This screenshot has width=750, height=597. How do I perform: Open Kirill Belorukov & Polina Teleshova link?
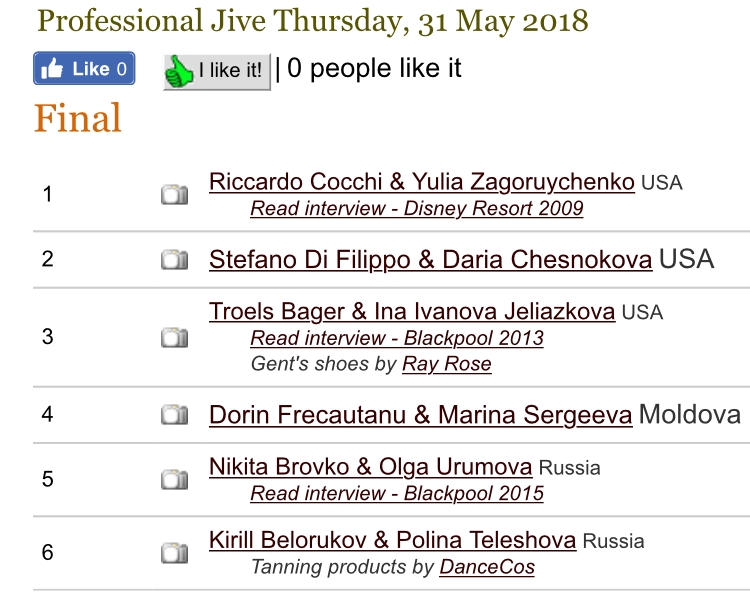coord(393,540)
